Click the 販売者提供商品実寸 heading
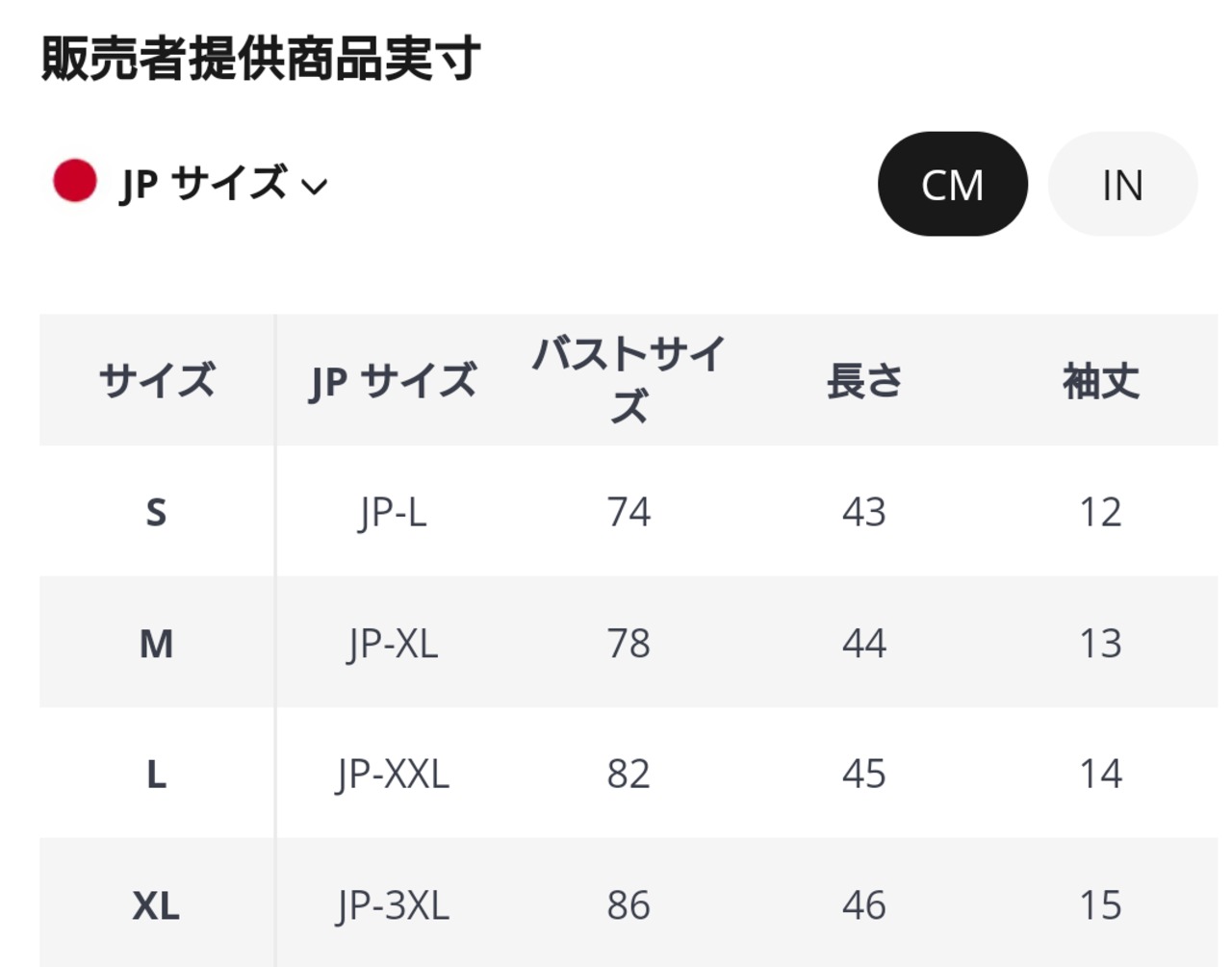This screenshot has height=967, width=1232. 261,58
